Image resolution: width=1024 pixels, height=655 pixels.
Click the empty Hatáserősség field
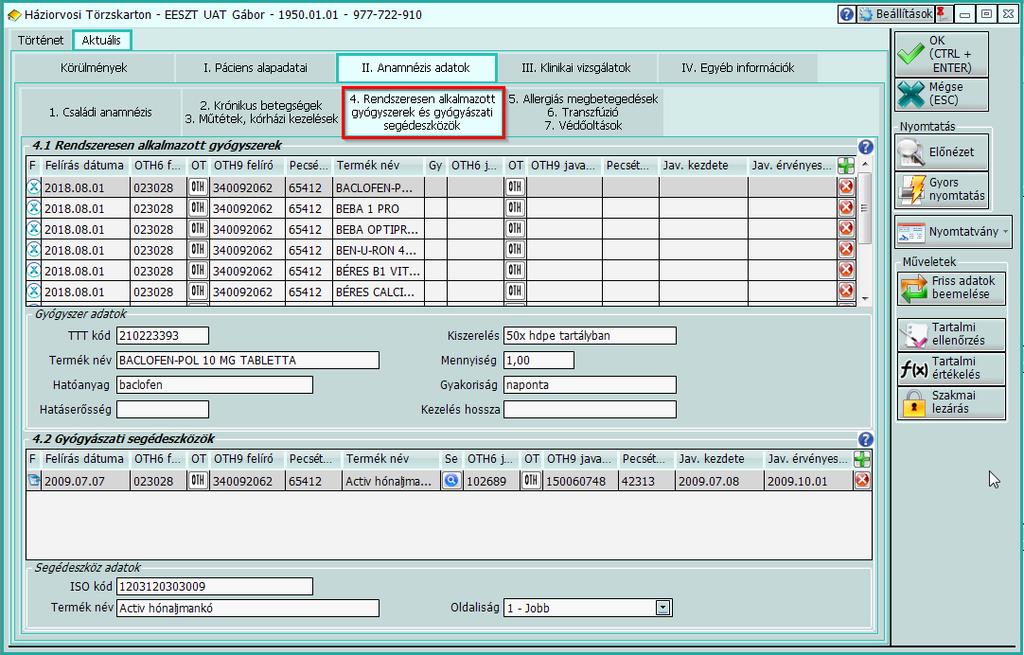tap(163, 409)
